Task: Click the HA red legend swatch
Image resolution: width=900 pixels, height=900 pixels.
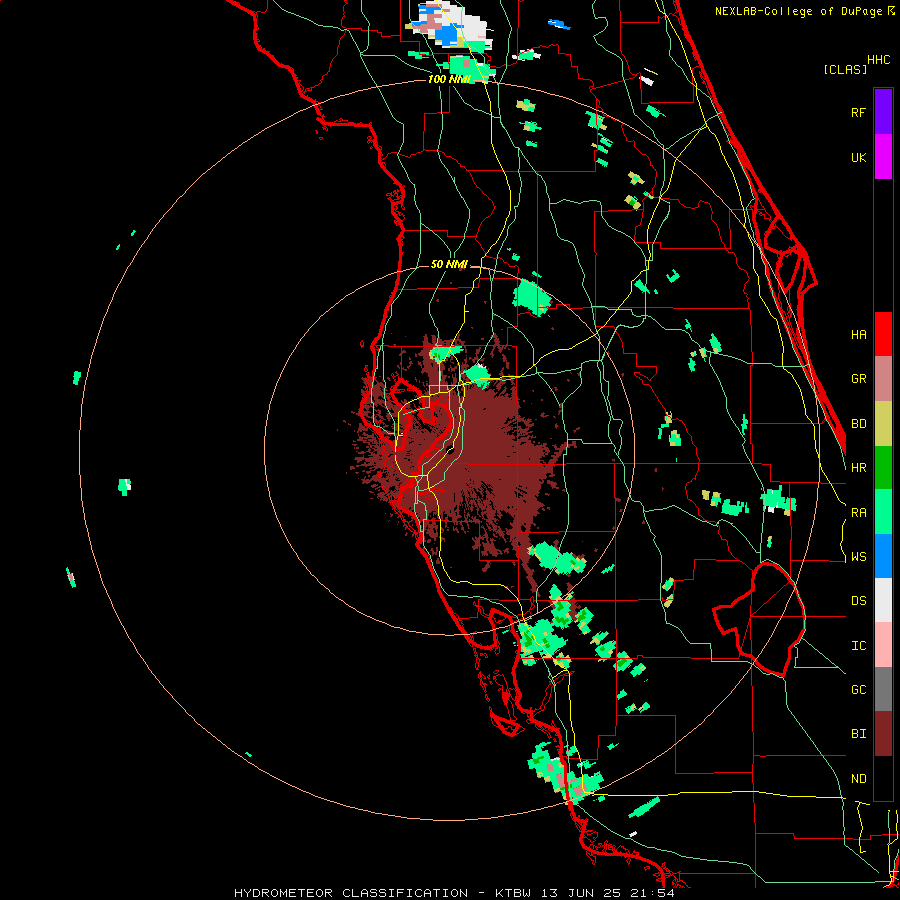Action: click(x=883, y=334)
